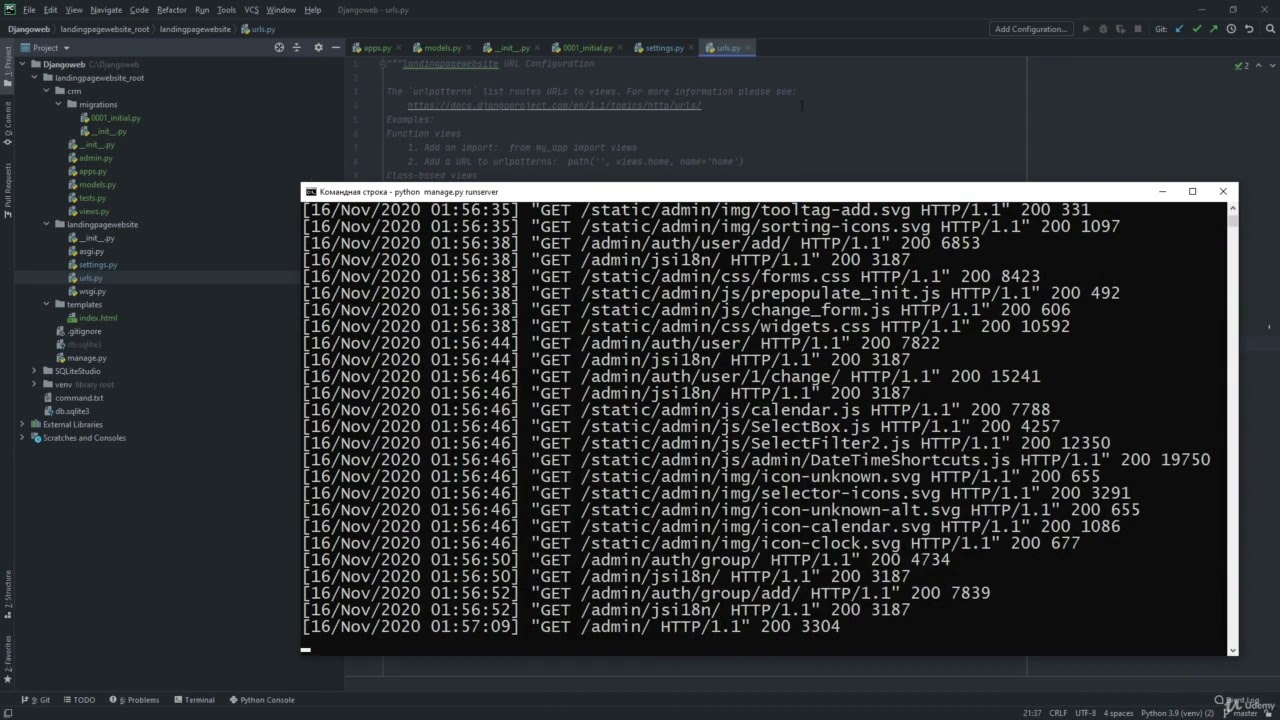The image size is (1280, 720).
Task: Click the Debug bug icon
Action: pos(1103,29)
